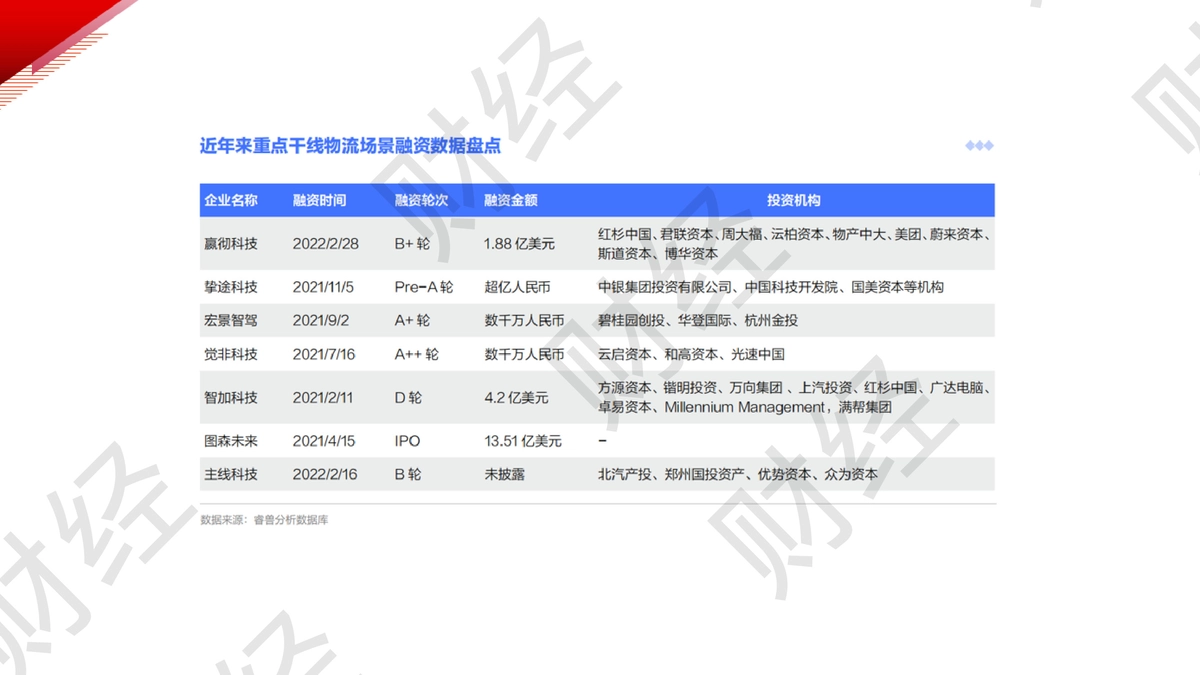Click the 2021/11/5 date cell
Screen dimensions: 1200x675
coord(324,287)
